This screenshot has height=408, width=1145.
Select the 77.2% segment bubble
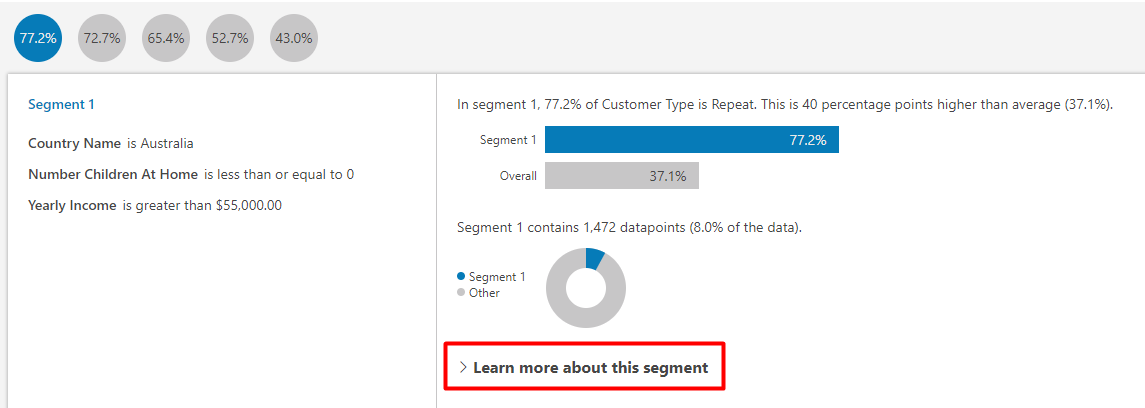tap(38, 38)
